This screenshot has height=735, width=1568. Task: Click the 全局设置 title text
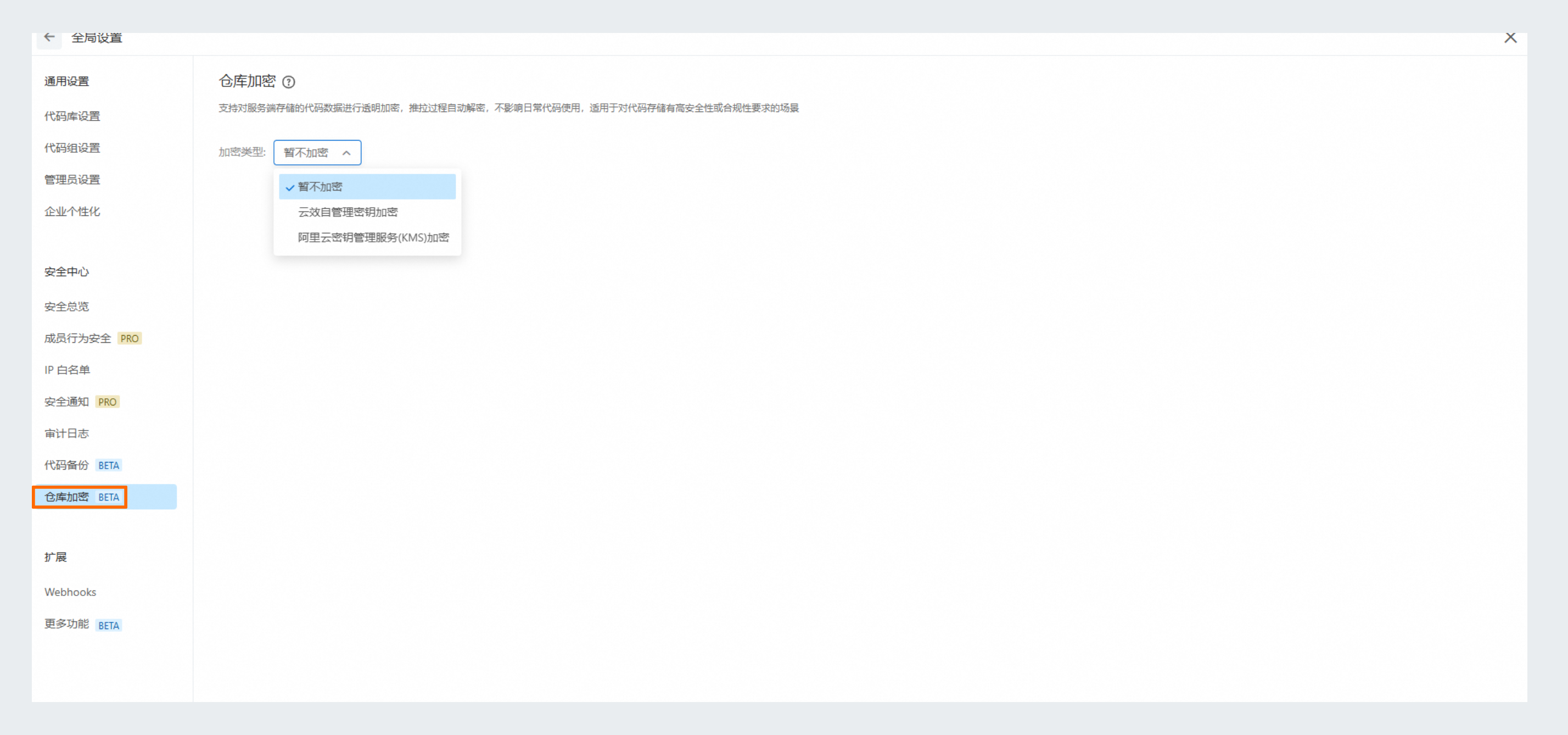pyautogui.click(x=97, y=38)
